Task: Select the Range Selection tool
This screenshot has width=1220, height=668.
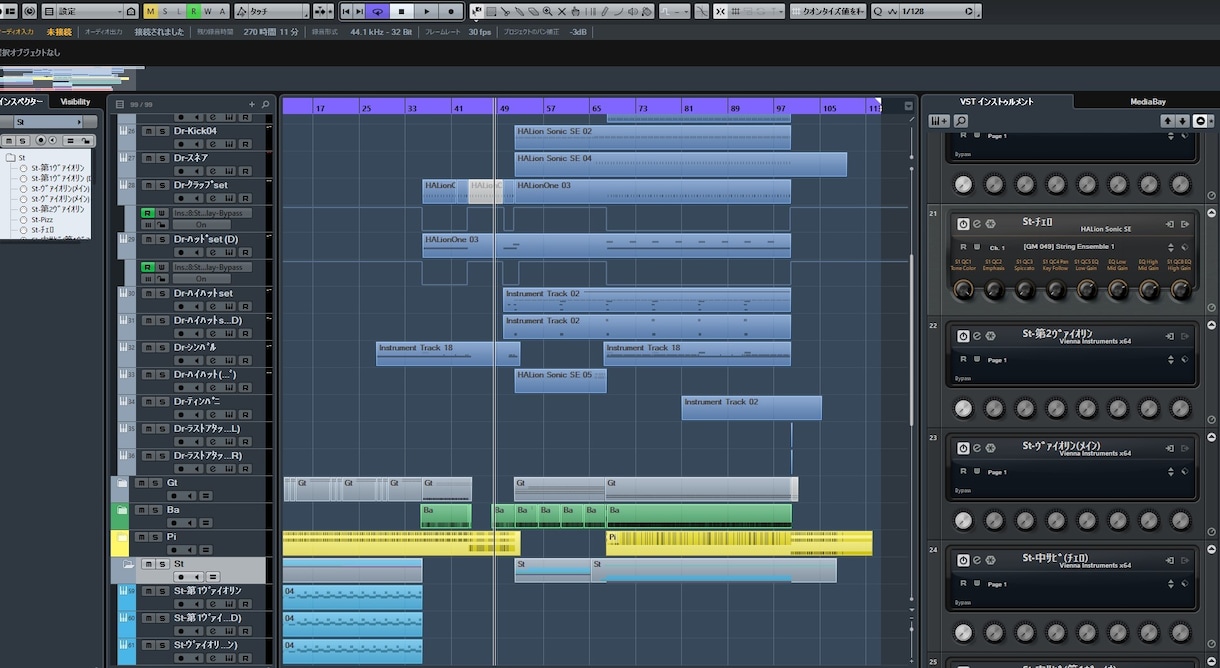Action: pyautogui.click(x=491, y=11)
